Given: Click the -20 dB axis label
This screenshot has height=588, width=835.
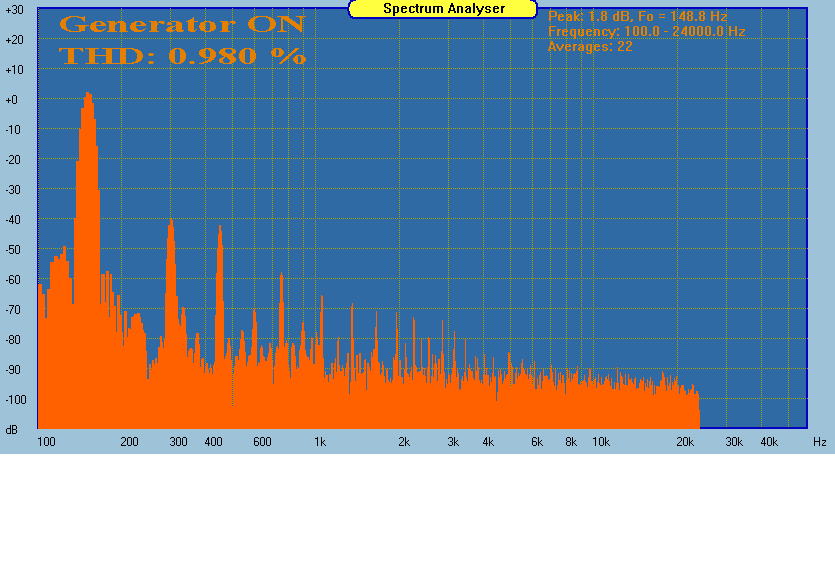Looking at the screenshot, I should click(x=13, y=160).
